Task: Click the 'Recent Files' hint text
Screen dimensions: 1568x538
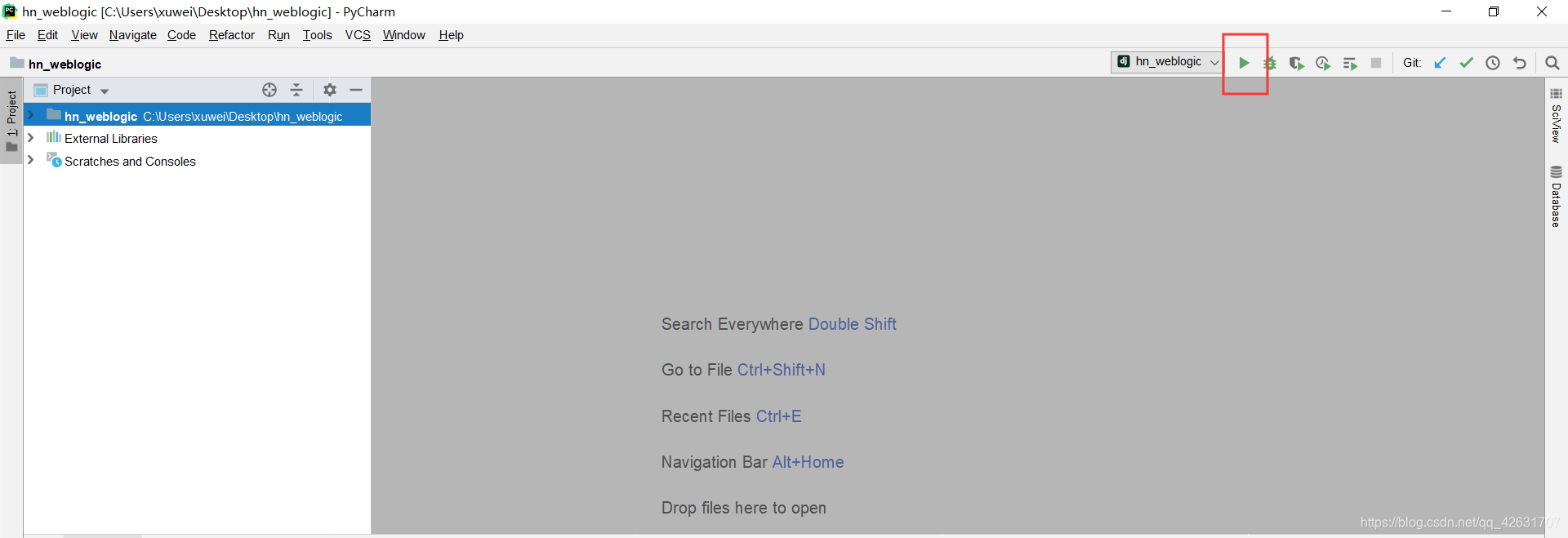Action: pyautogui.click(x=706, y=416)
